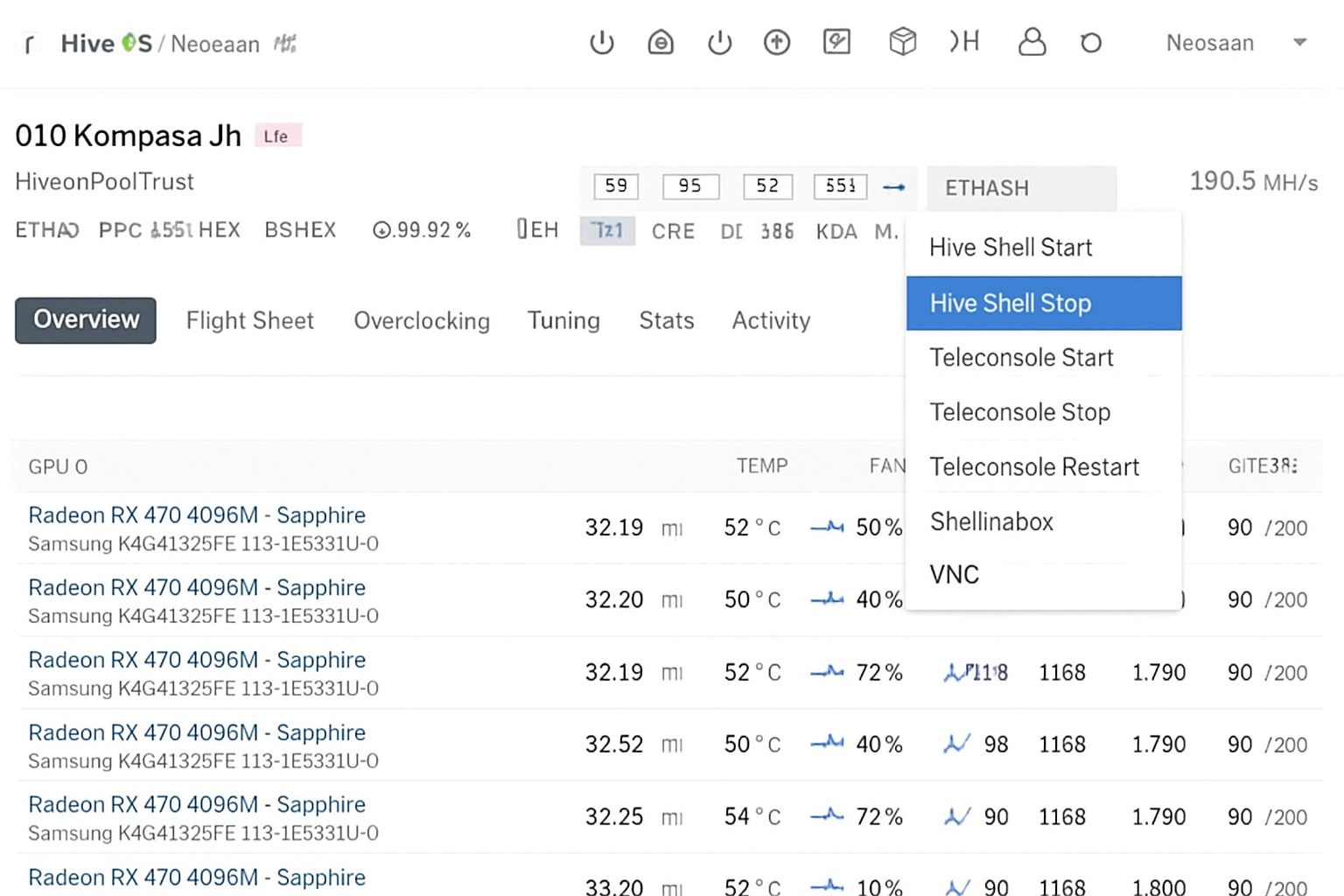Viewport: 1344px width, 896px height.
Task: Click the H-bracket icon beside the cube
Action: pyautogui.click(x=964, y=41)
